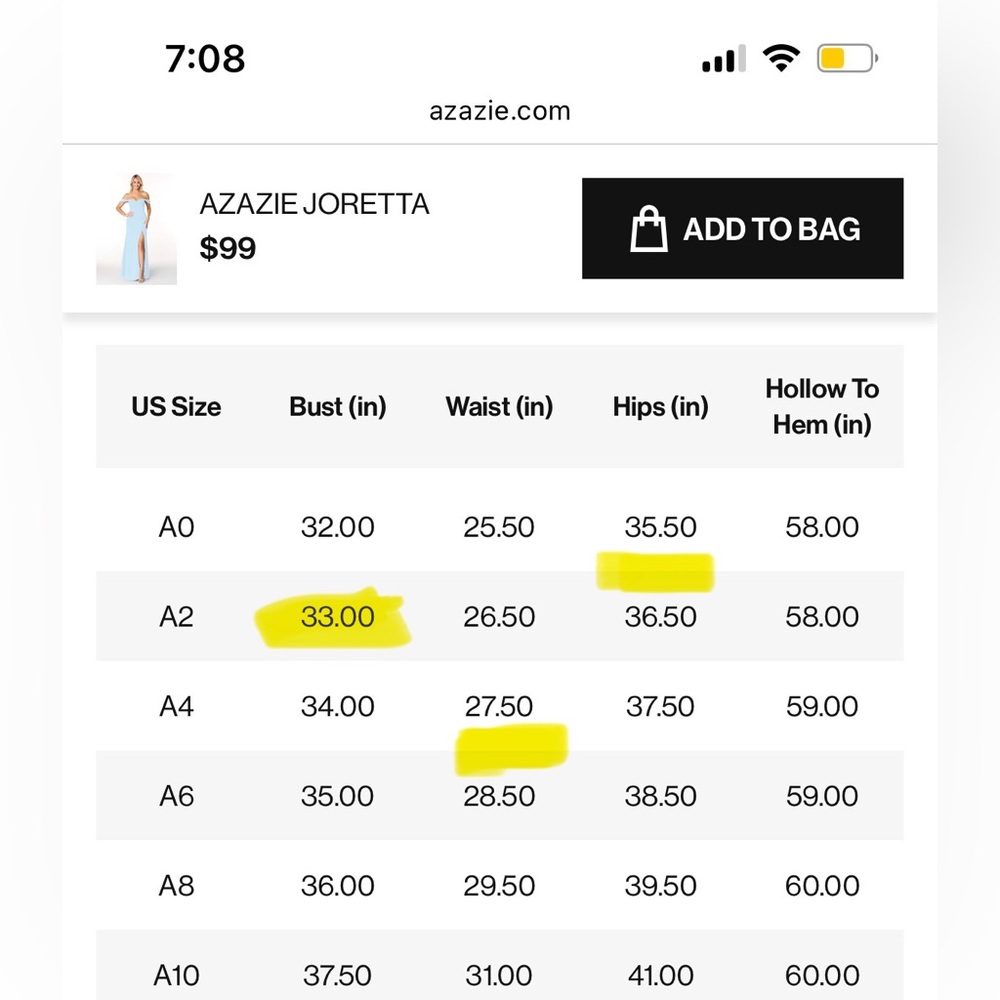Click the AZAZIE JORETTA product title
Viewport: 1000px width, 1000px height.
coord(314,204)
